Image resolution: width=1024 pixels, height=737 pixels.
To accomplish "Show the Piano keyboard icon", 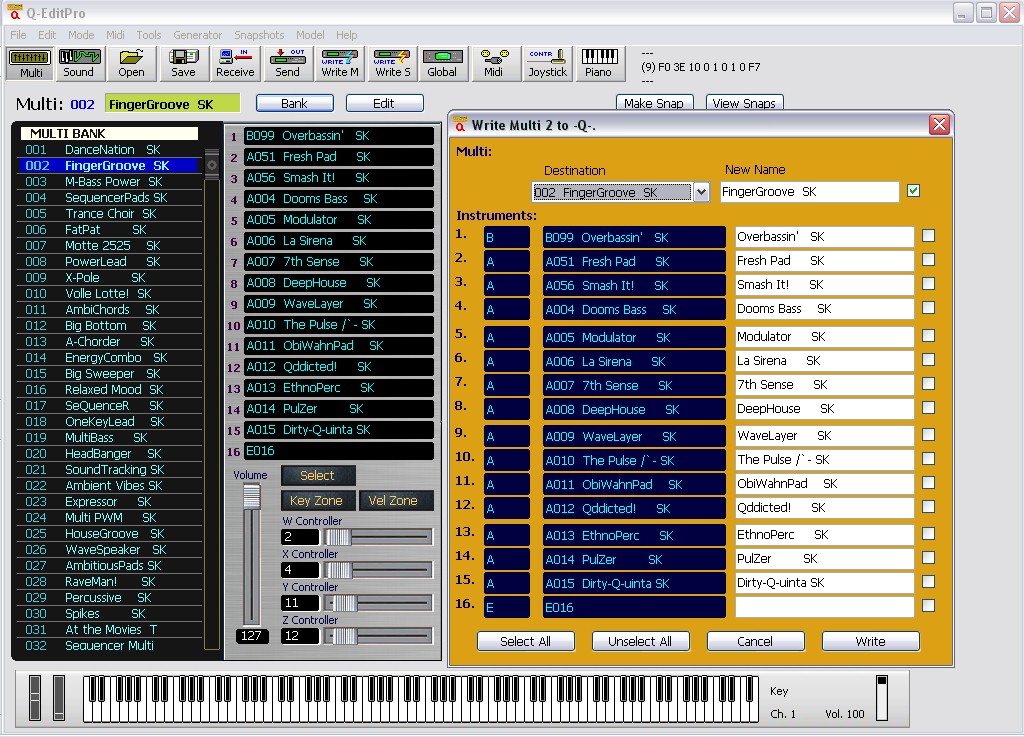I will 598,63.
